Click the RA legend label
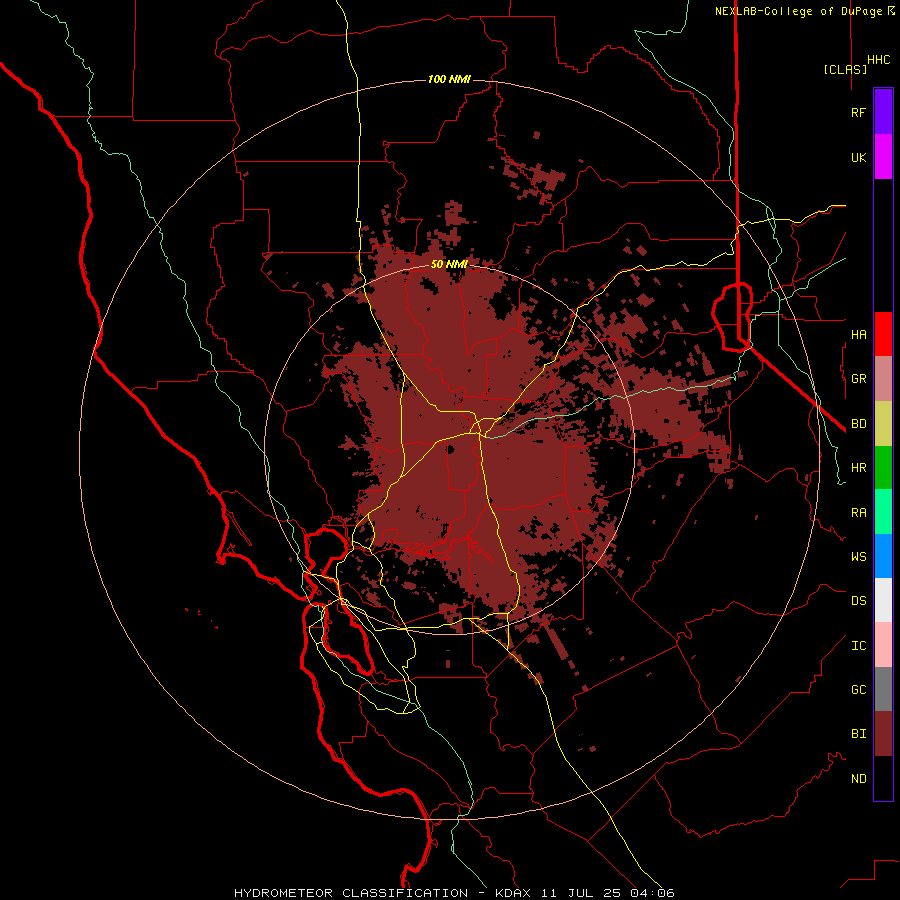This screenshot has width=900, height=900. 858,513
